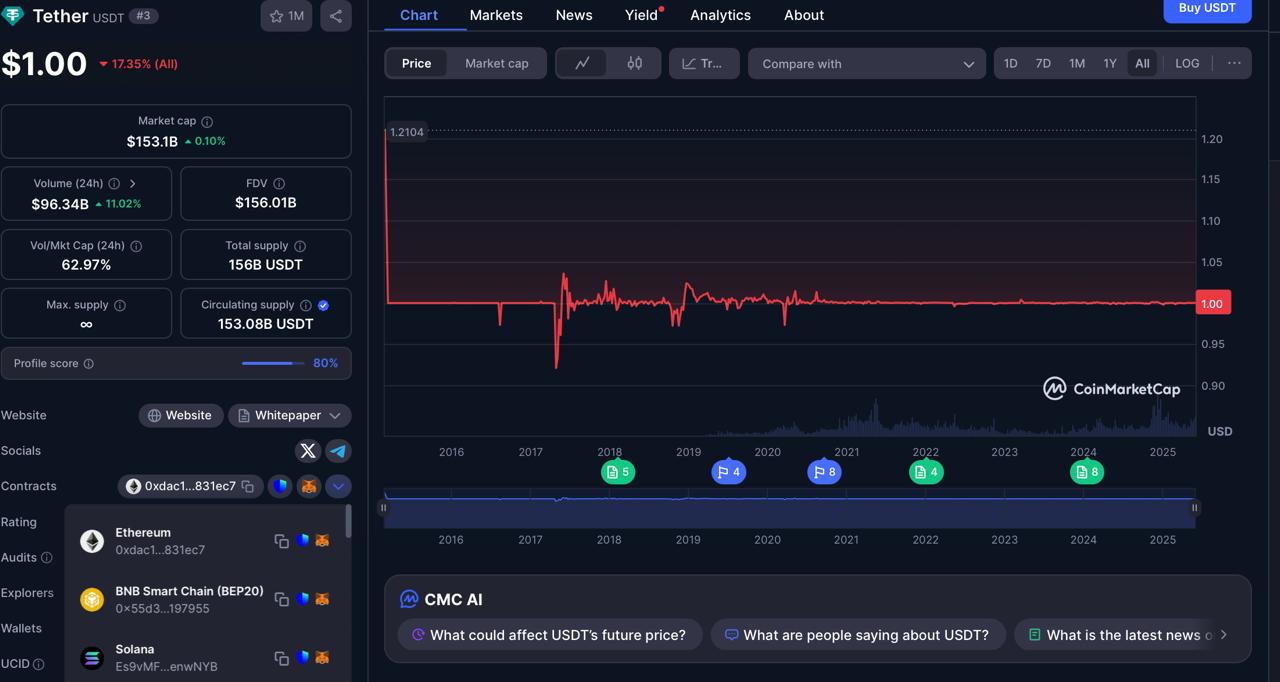The image size is (1280, 682).
Task: Click info icon beside Volume (24h)
Action: (114, 184)
